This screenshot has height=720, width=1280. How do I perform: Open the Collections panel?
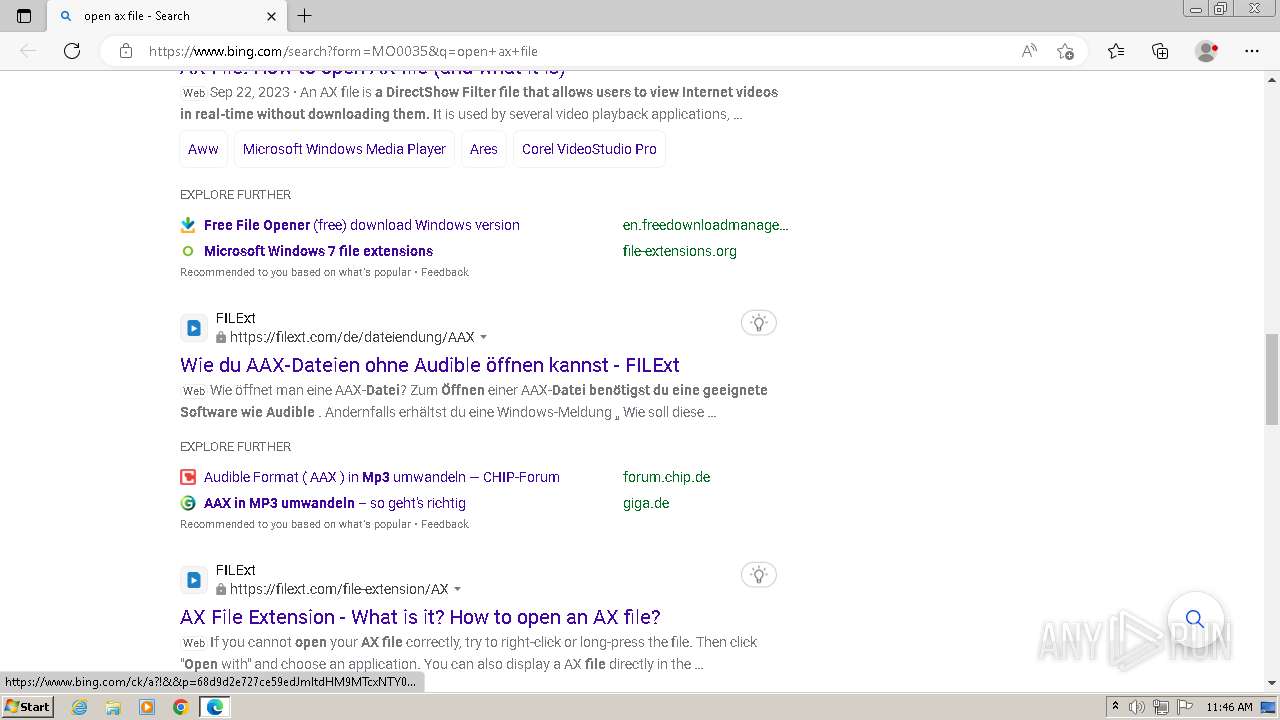pos(1160,51)
